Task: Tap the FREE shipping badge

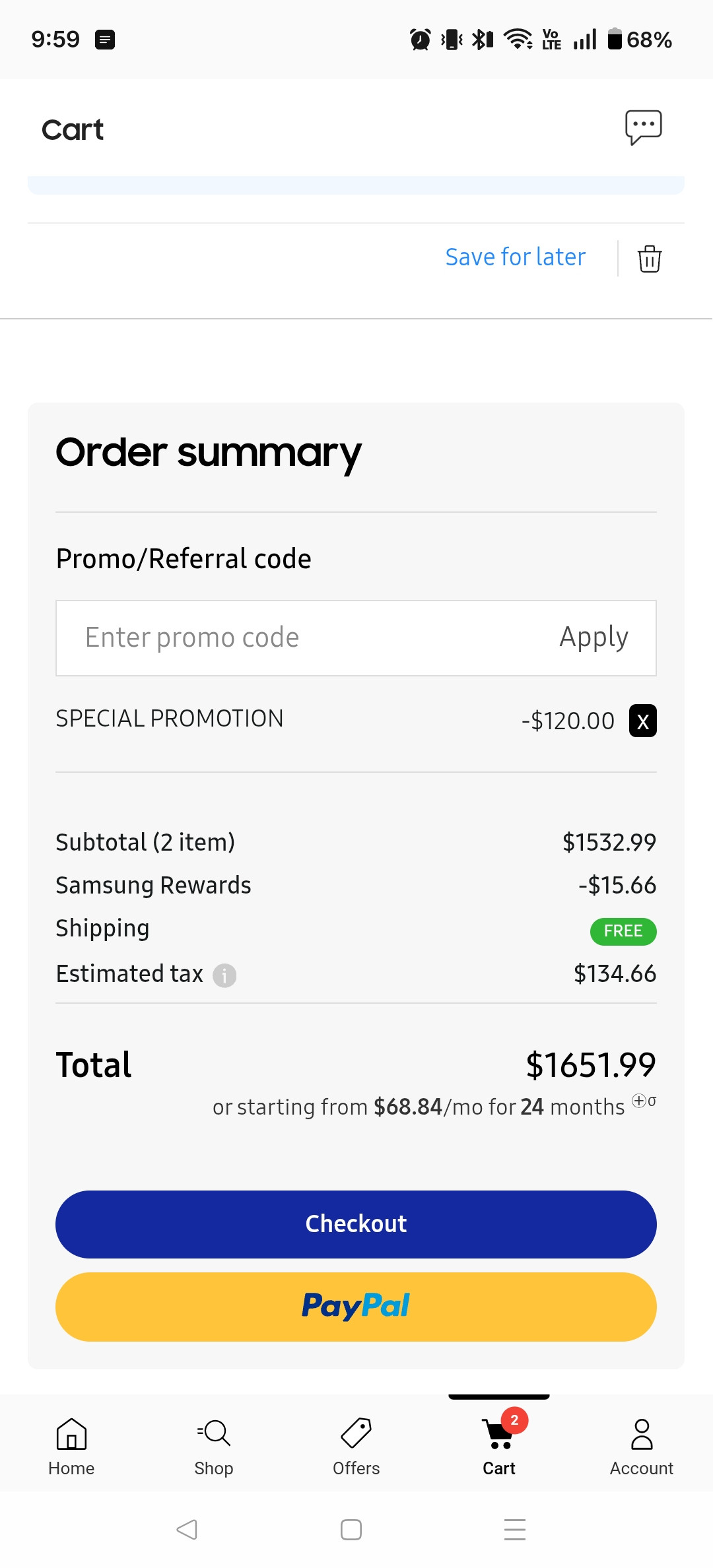Action: click(x=623, y=931)
